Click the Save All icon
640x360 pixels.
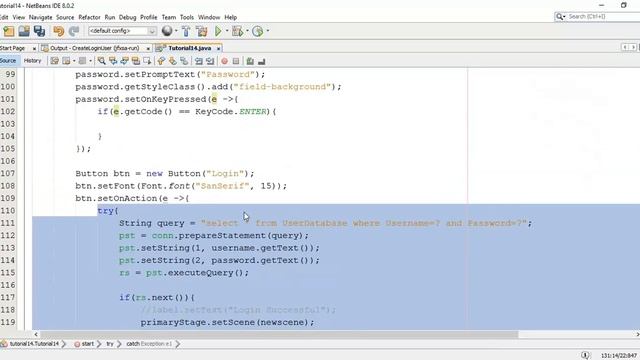(40, 31)
